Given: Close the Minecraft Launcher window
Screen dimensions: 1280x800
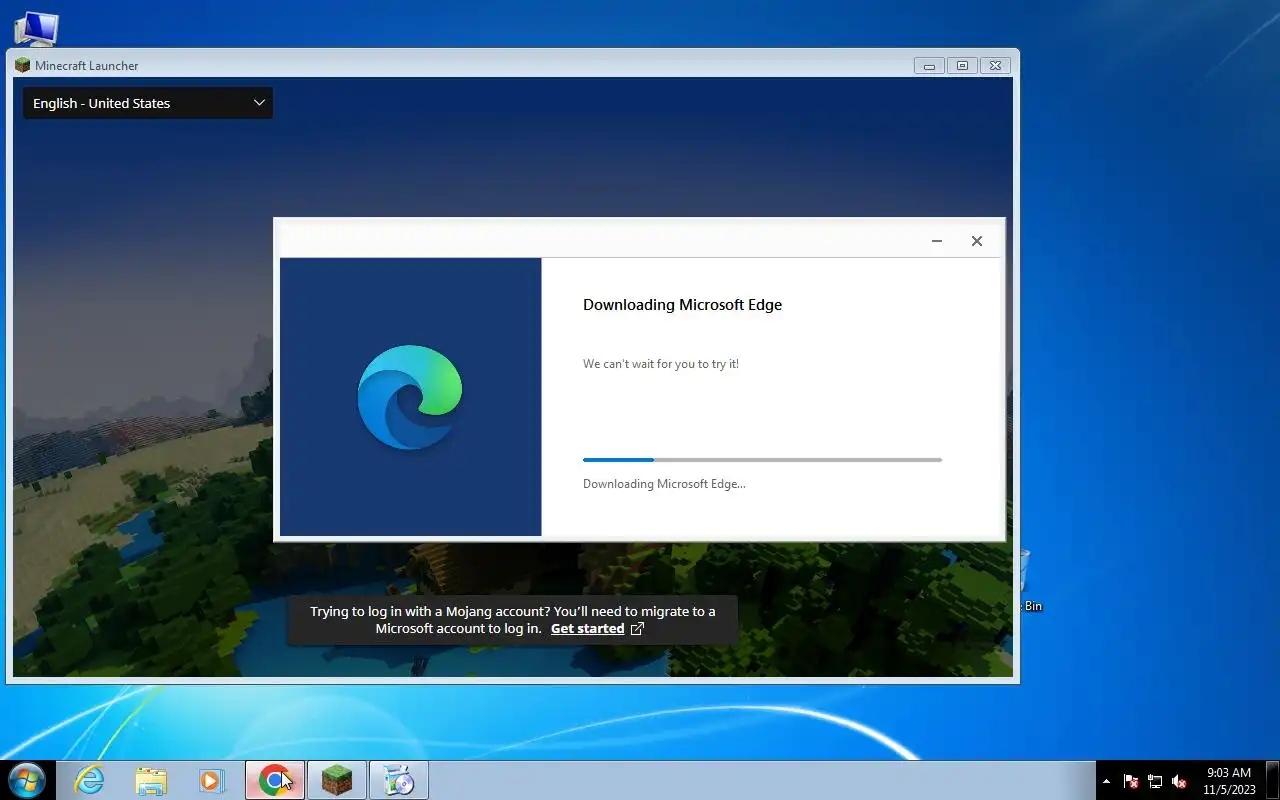Looking at the screenshot, I should 995,66.
